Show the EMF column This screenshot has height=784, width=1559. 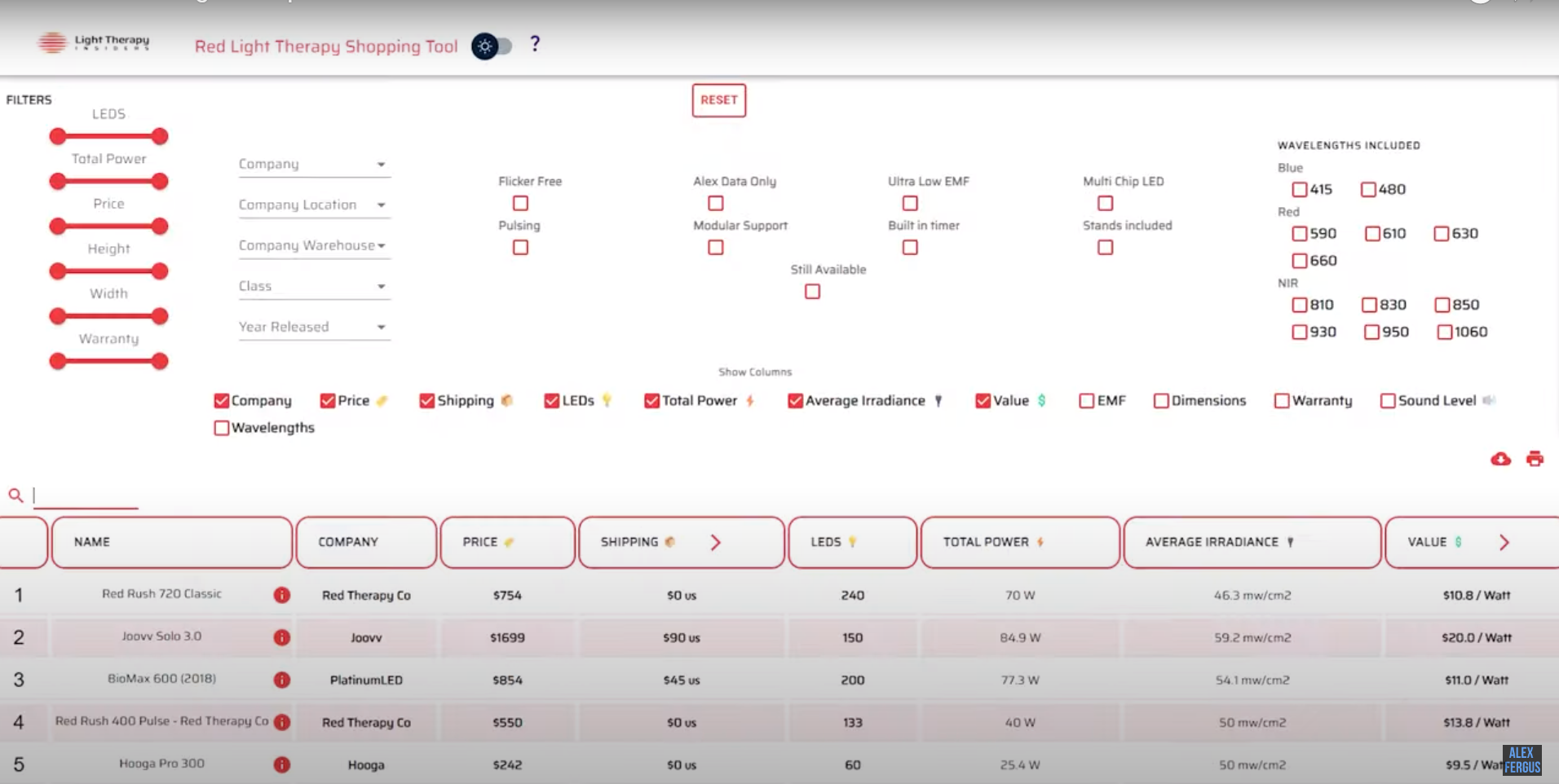click(1086, 401)
